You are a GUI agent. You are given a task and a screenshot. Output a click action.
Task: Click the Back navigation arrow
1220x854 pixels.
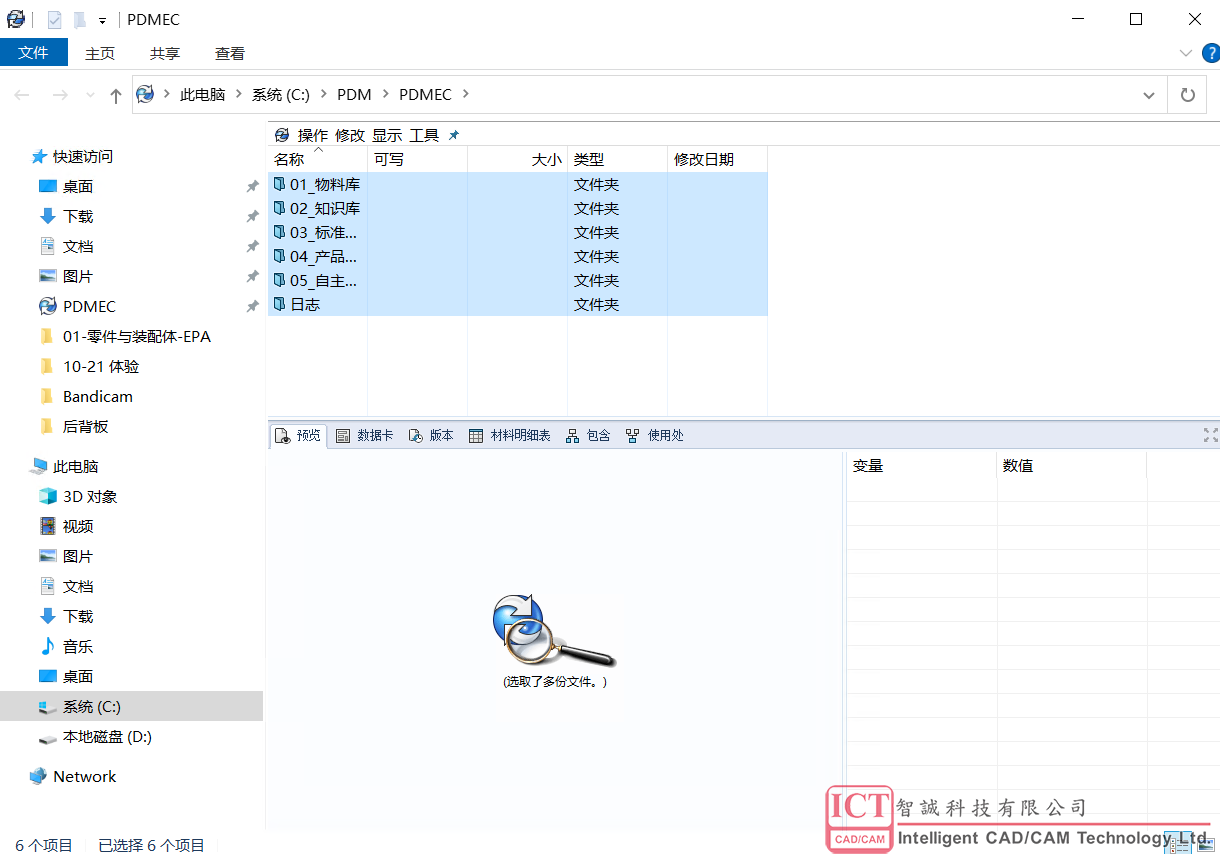(22, 95)
